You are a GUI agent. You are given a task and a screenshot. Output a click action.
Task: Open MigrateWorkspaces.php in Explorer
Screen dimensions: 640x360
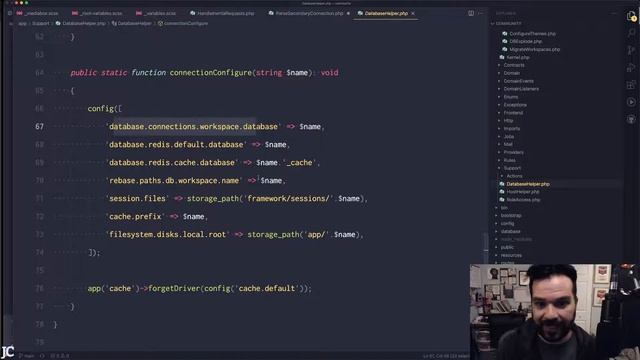(x=534, y=49)
